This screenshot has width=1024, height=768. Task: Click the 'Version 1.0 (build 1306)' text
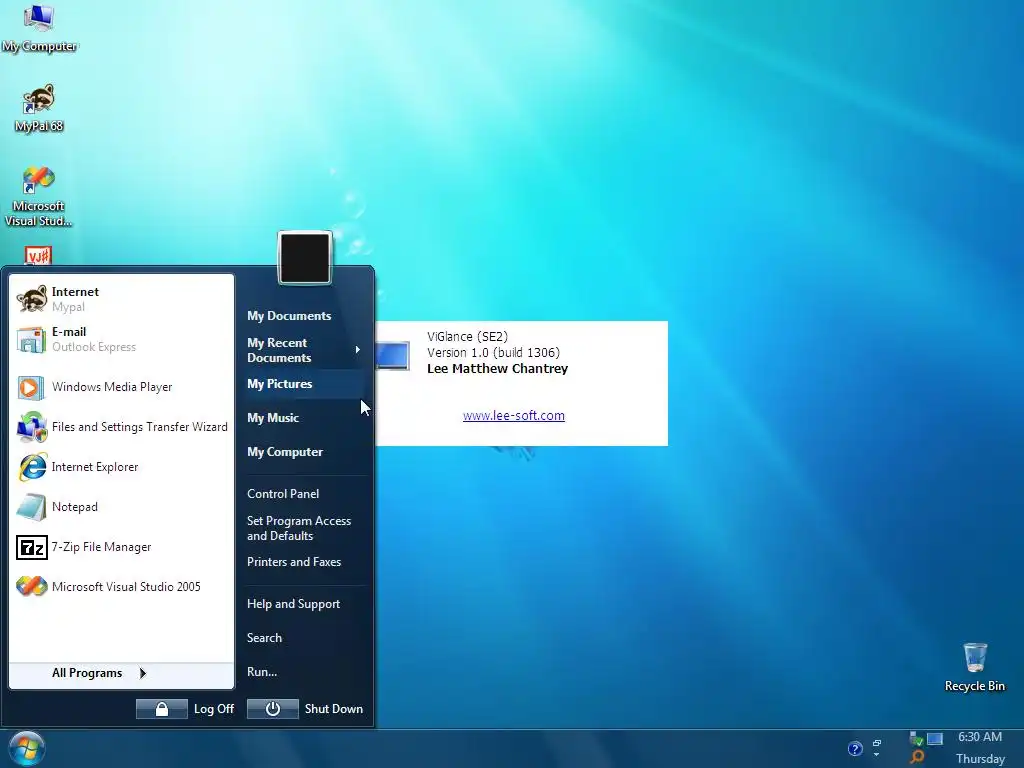tap(493, 353)
